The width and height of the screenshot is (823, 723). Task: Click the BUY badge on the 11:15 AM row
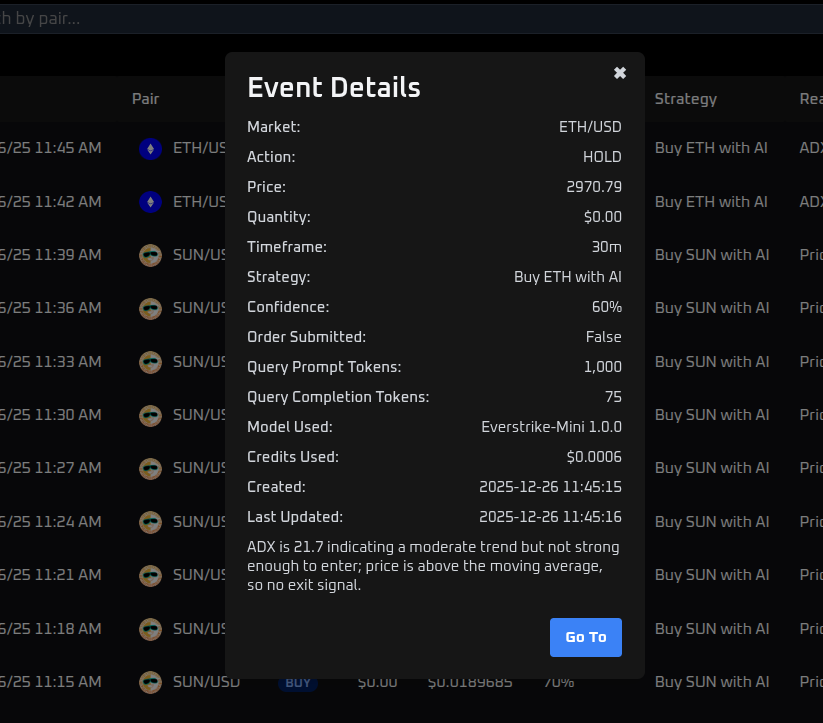pos(297,682)
